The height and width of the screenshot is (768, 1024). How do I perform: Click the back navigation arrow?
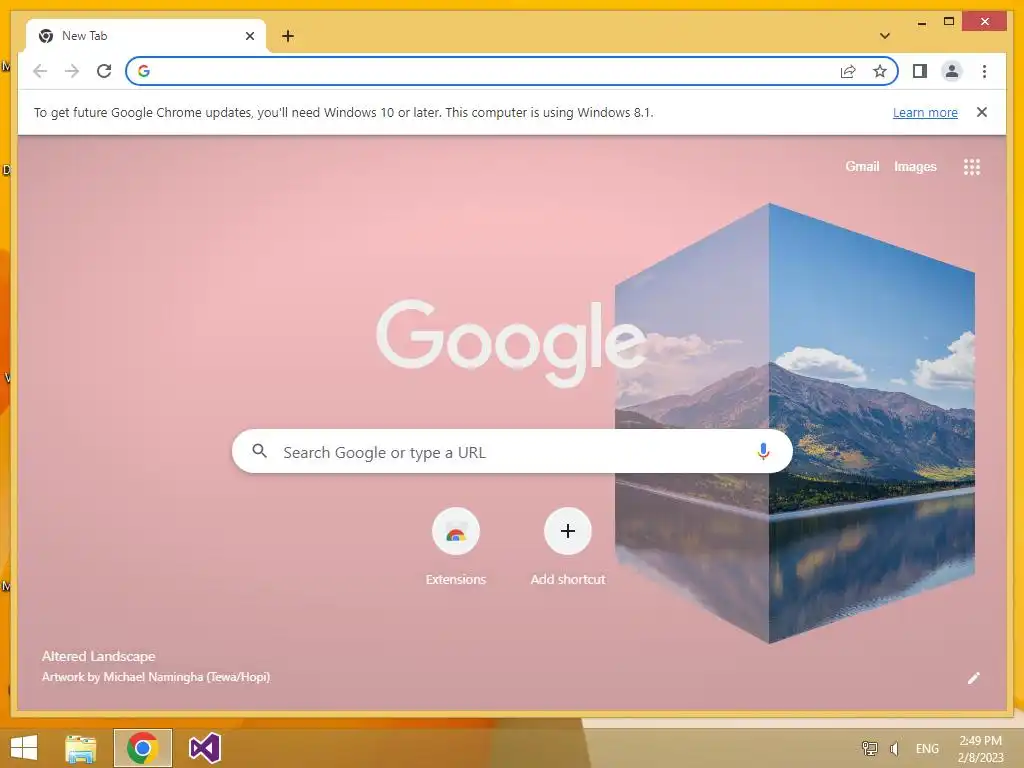click(x=40, y=71)
